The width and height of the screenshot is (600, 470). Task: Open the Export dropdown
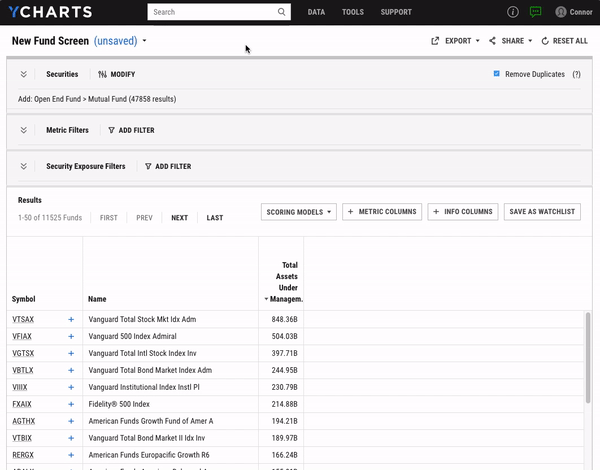[455, 41]
